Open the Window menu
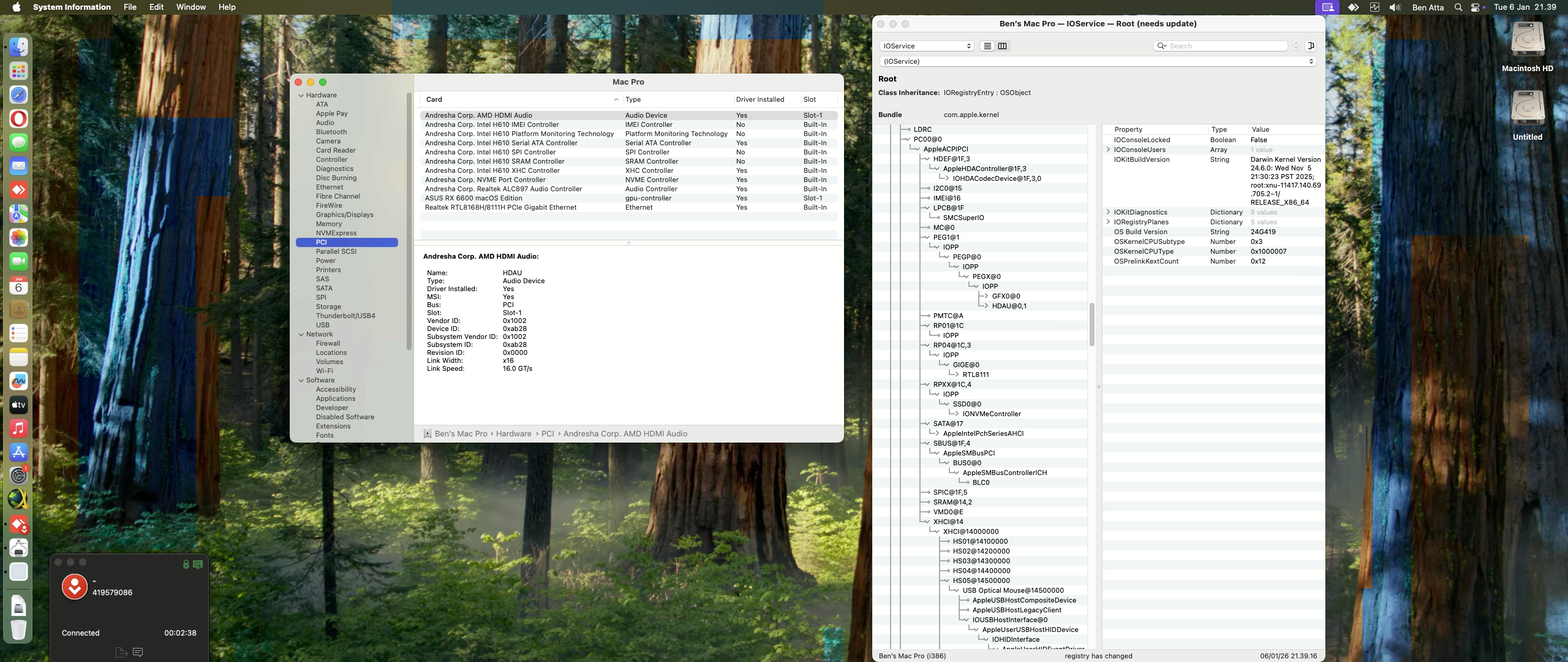 [x=191, y=7]
